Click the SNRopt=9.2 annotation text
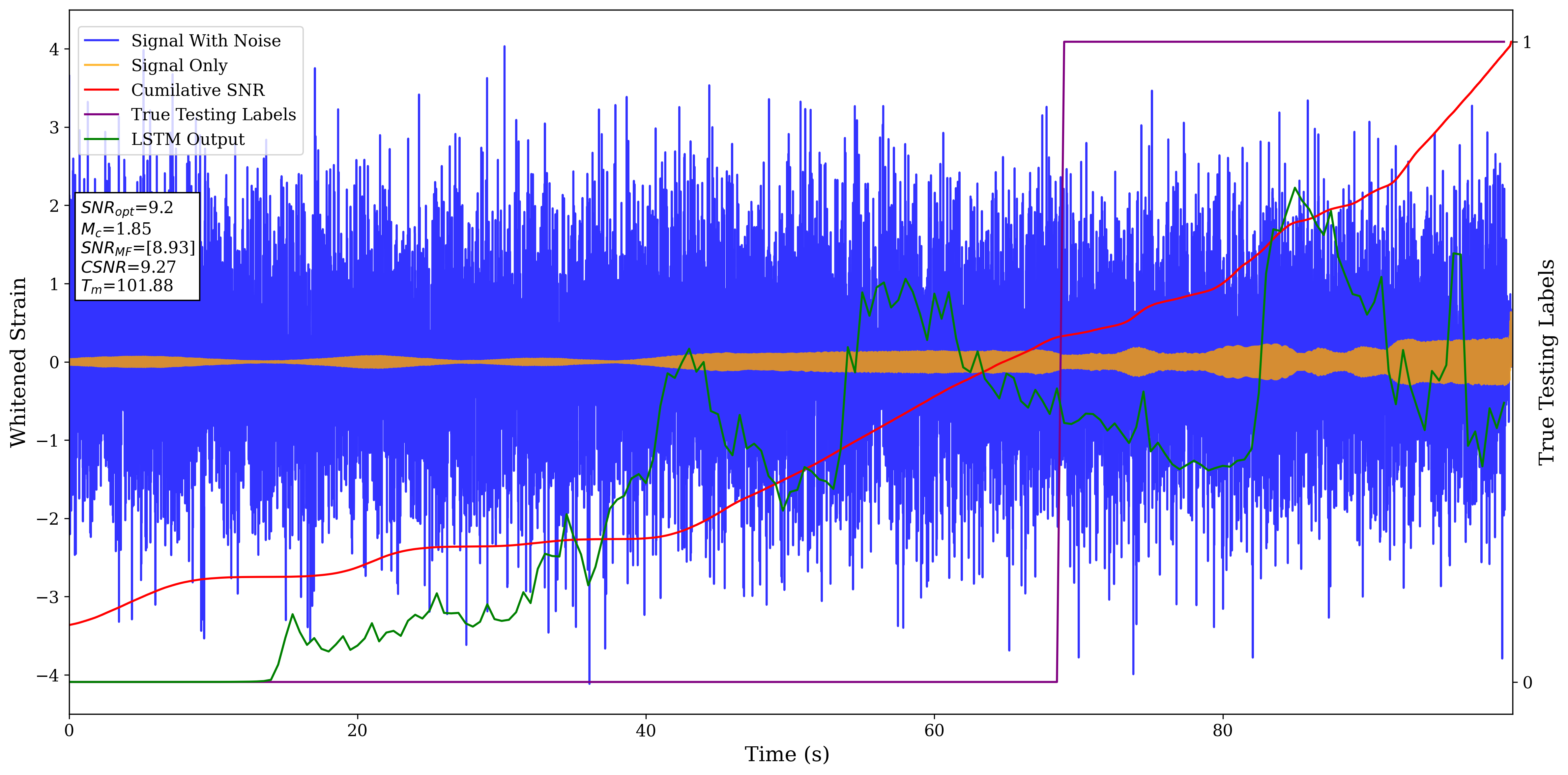The height and width of the screenshot is (775, 1568). click(x=127, y=208)
